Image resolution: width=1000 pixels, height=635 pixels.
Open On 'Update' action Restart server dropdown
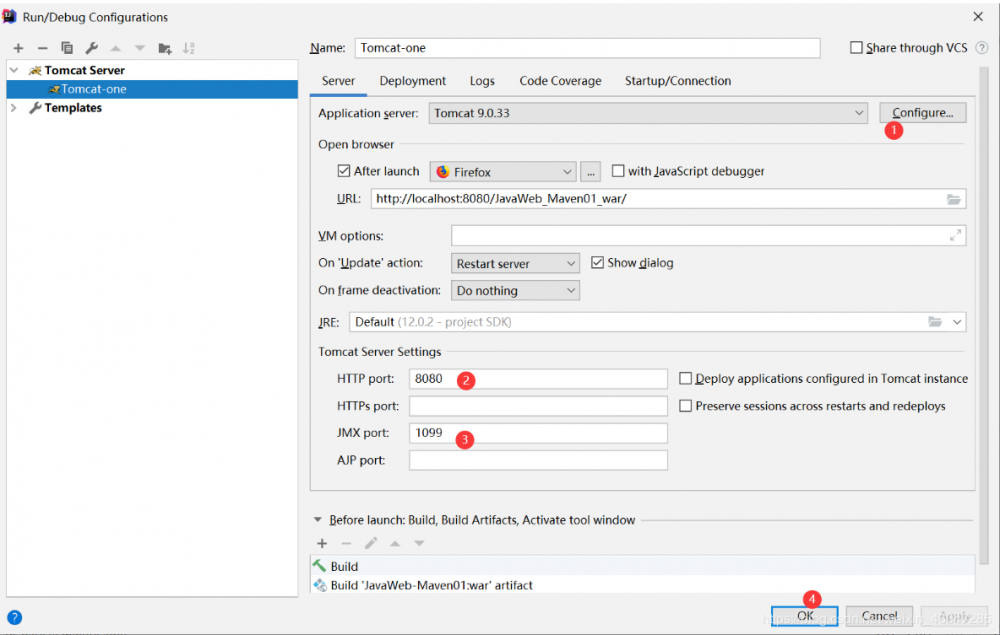(515, 263)
